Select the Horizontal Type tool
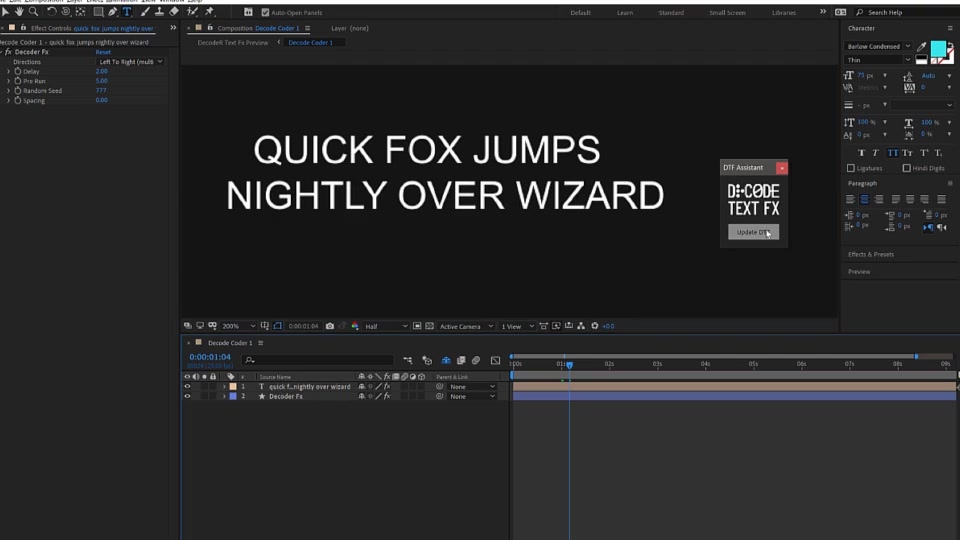 (127, 12)
